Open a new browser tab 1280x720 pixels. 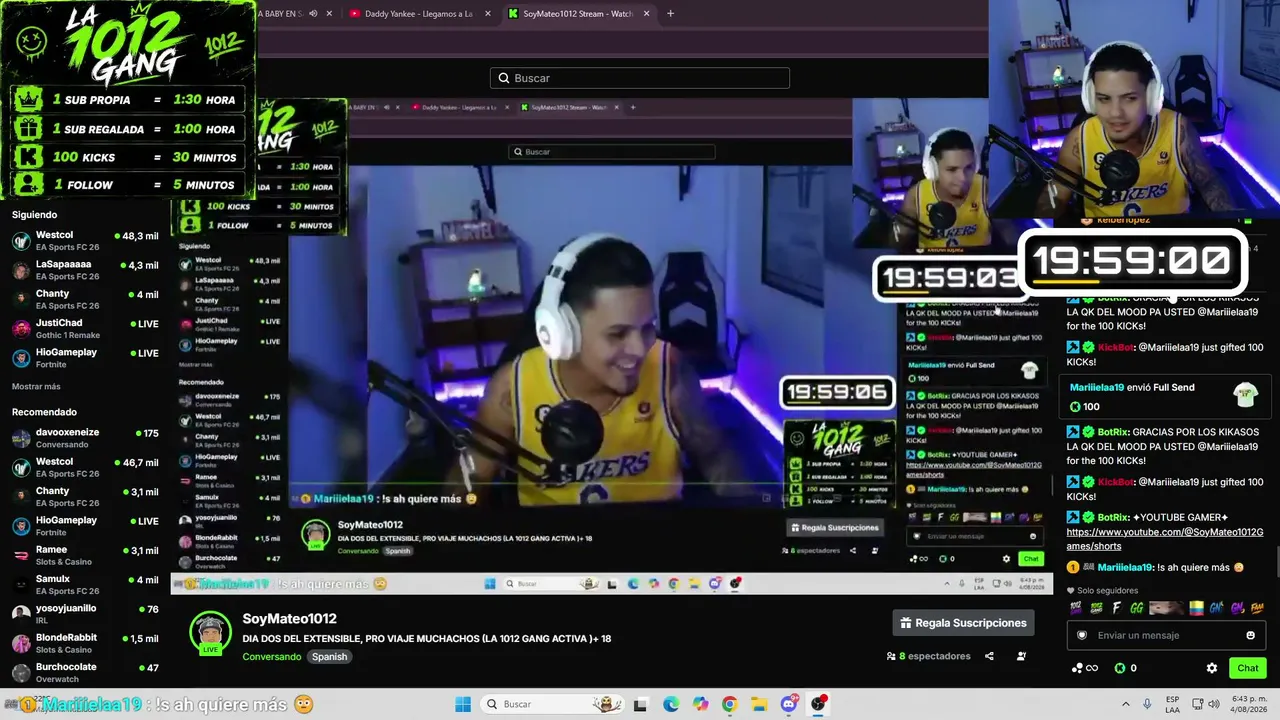tap(670, 14)
